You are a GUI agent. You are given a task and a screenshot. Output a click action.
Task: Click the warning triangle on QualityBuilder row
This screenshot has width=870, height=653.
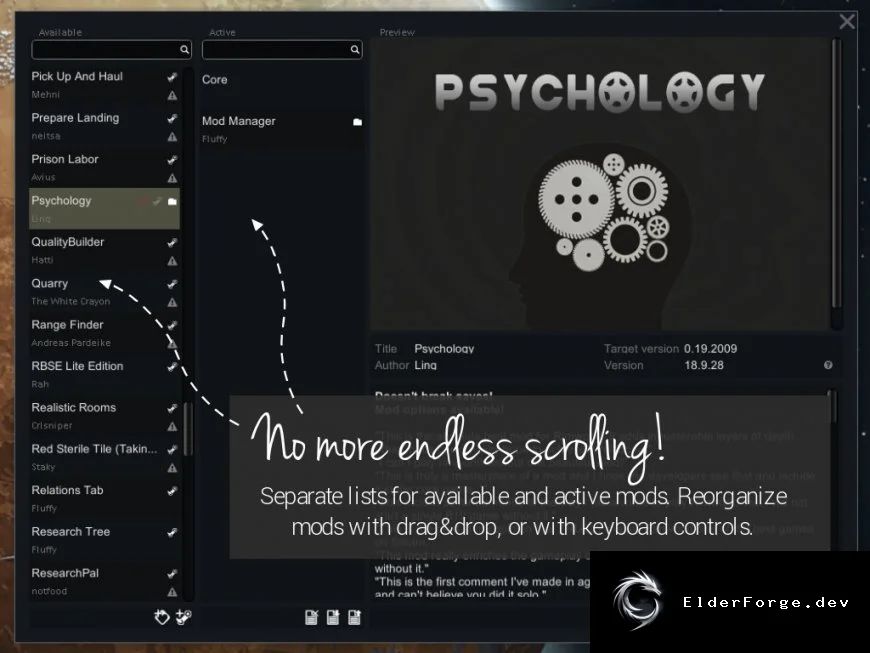coord(173,261)
